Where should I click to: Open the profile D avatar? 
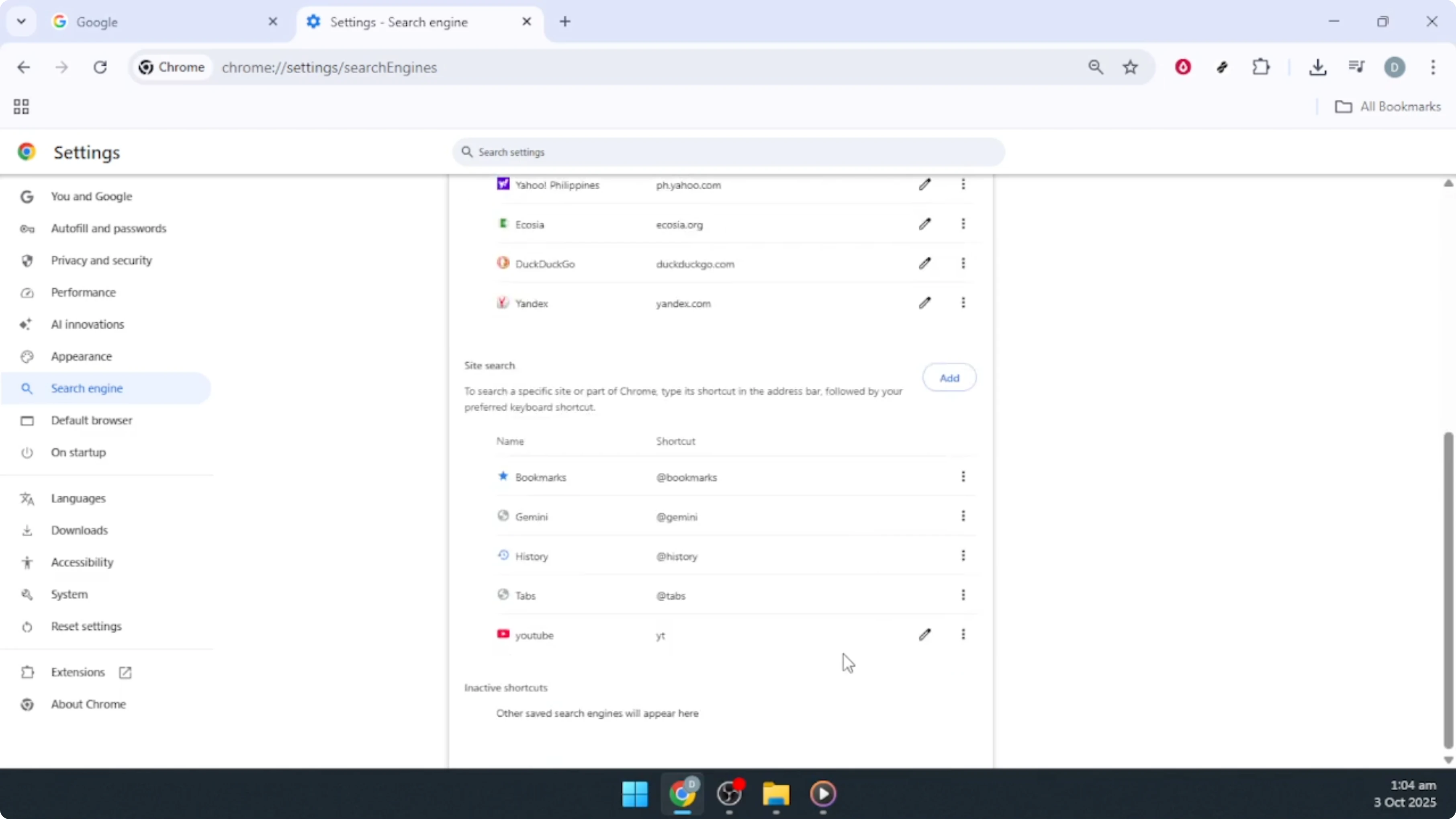click(x=1395, y=67)
